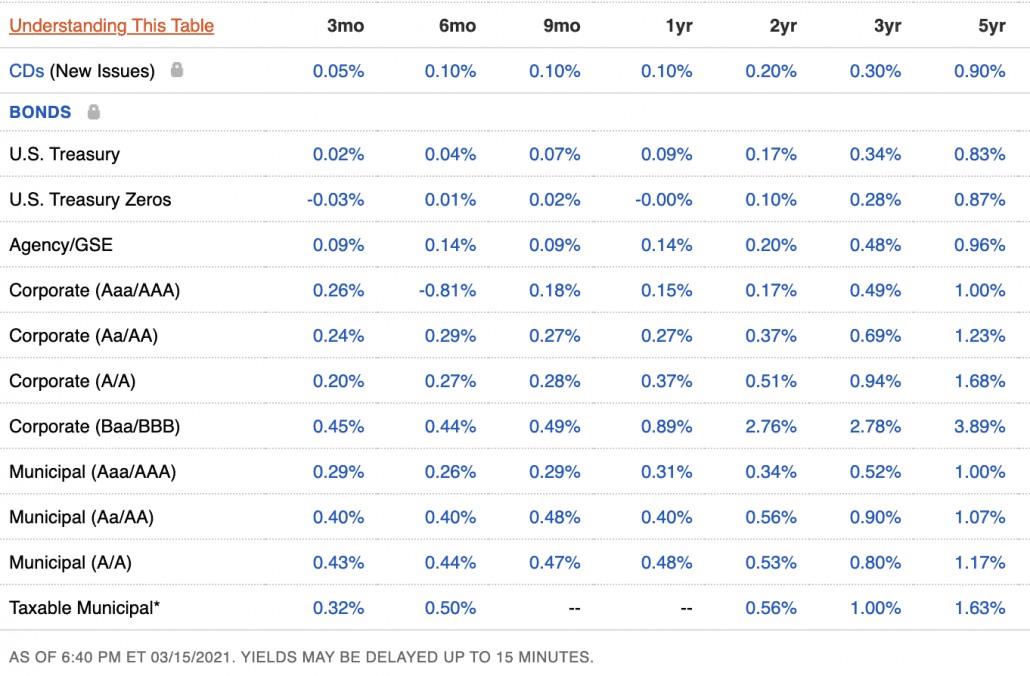Open the CDs link
1030x676 pixels.
[x=27, y=71]
